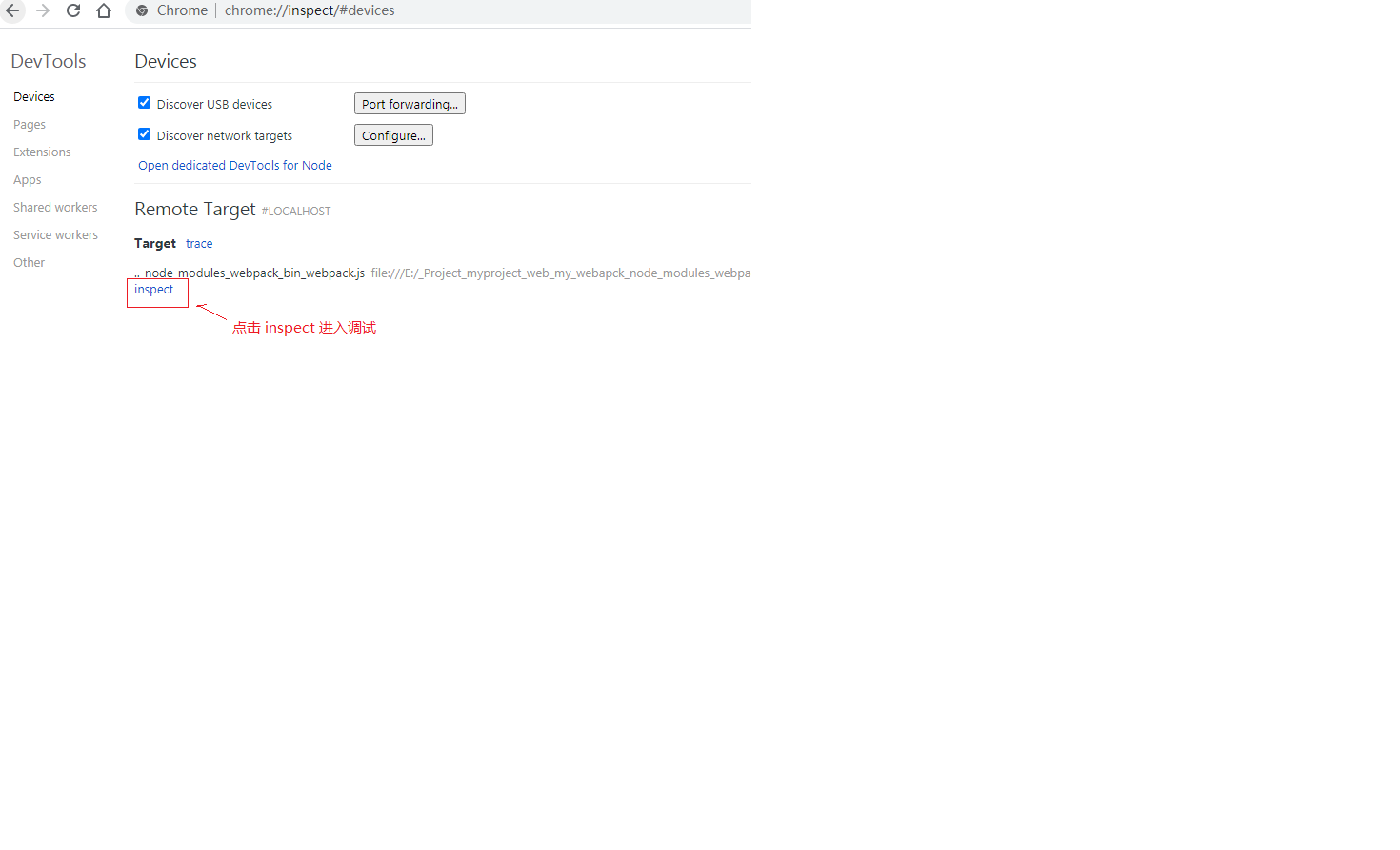Open Service workers section
The height and width of the screenshot is (850, 1400).
pos(55,235)
